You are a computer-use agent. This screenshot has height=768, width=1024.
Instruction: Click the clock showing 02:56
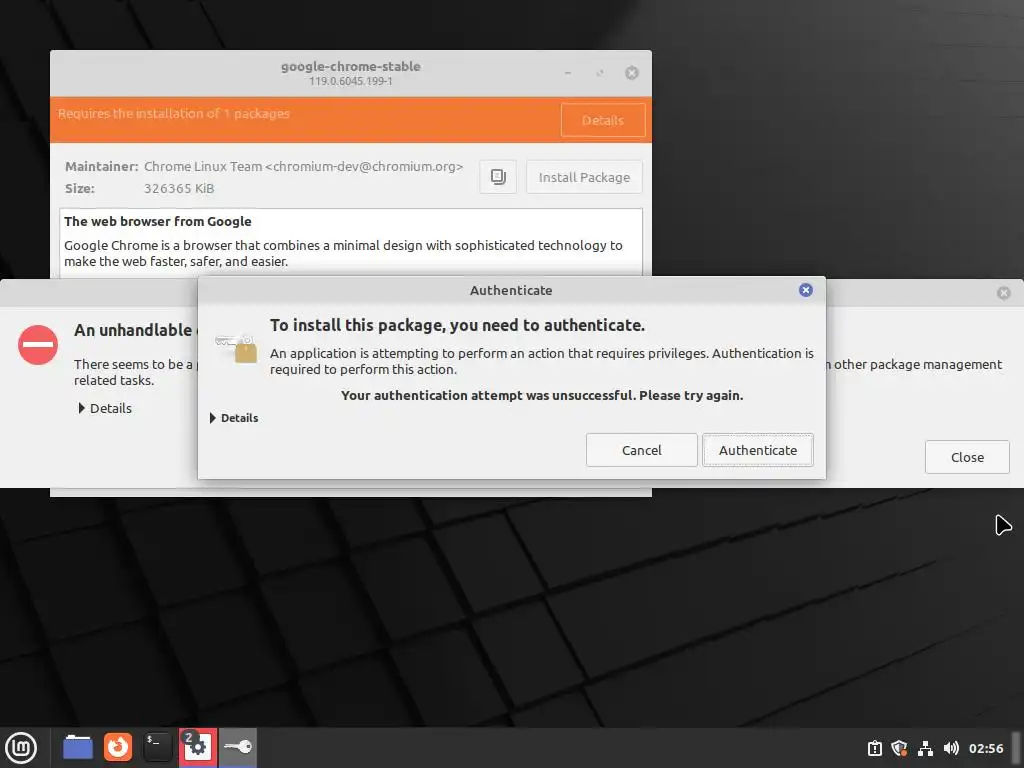coord(985,748)
